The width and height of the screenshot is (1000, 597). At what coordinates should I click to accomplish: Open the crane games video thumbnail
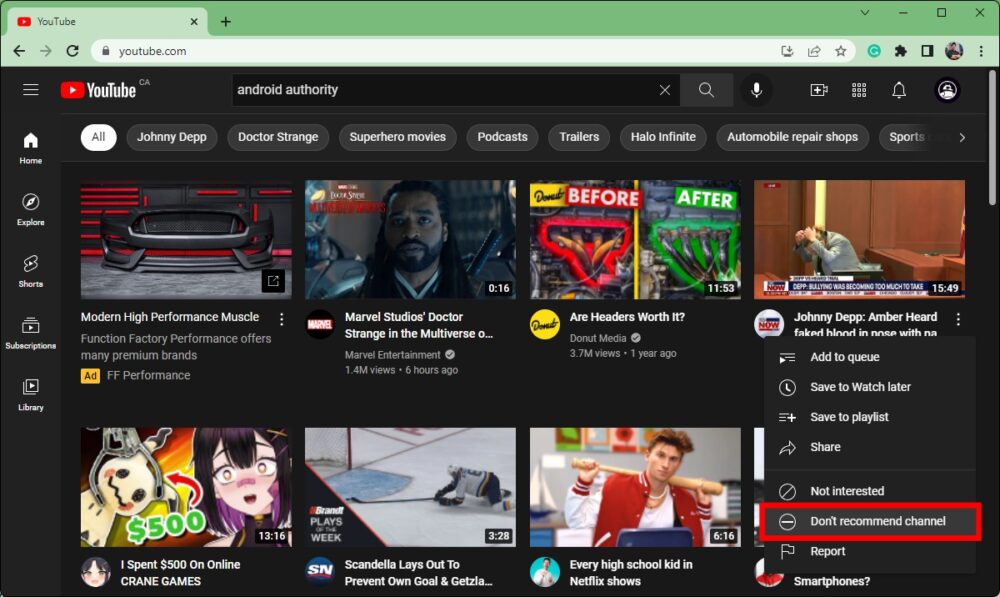coord(186,487)
